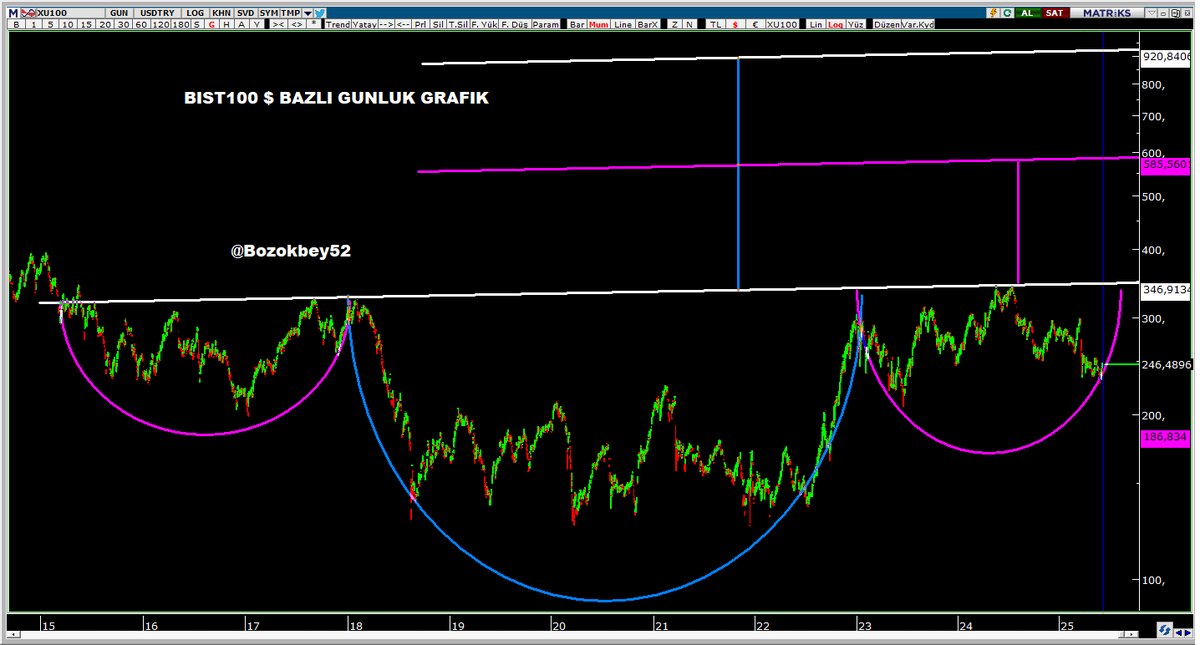Select the 20-minute period
The width and height of the screenshot is (1200, 645).
(x=105, y=24)
